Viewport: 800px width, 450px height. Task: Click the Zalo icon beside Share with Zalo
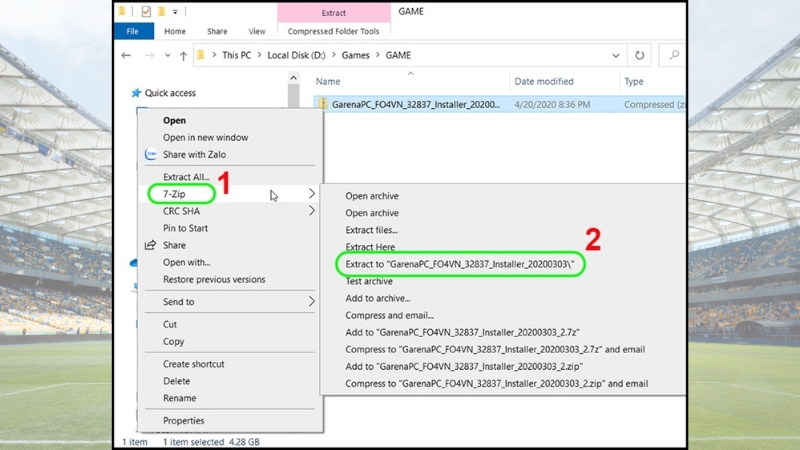(x=151, y=155)
